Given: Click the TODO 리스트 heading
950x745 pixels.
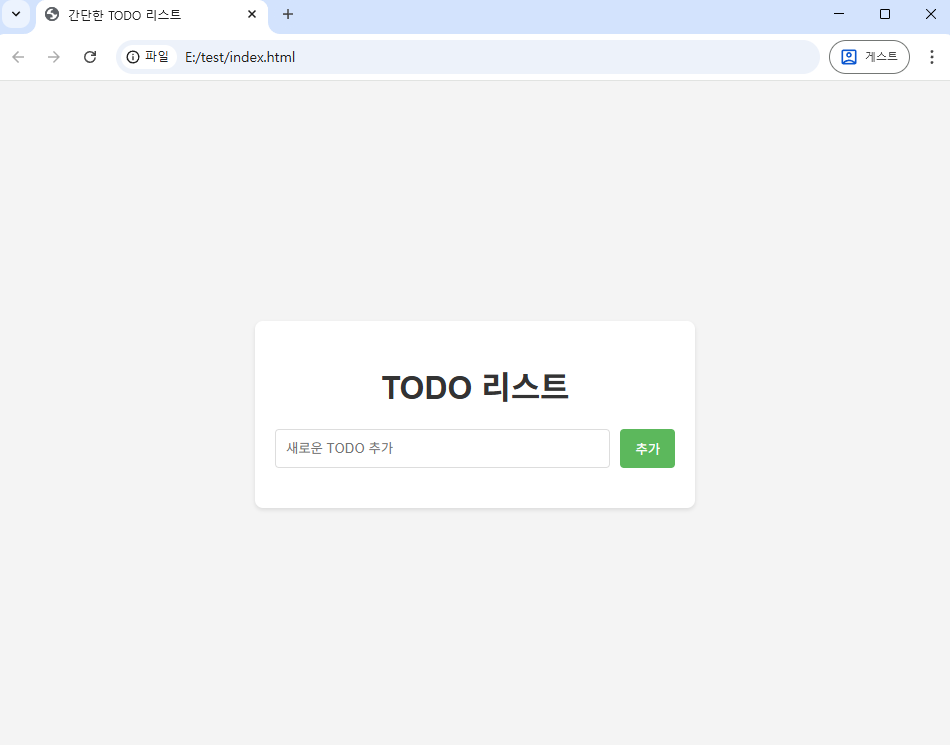Looking at the screenshot, I should (x=475, y=386).
